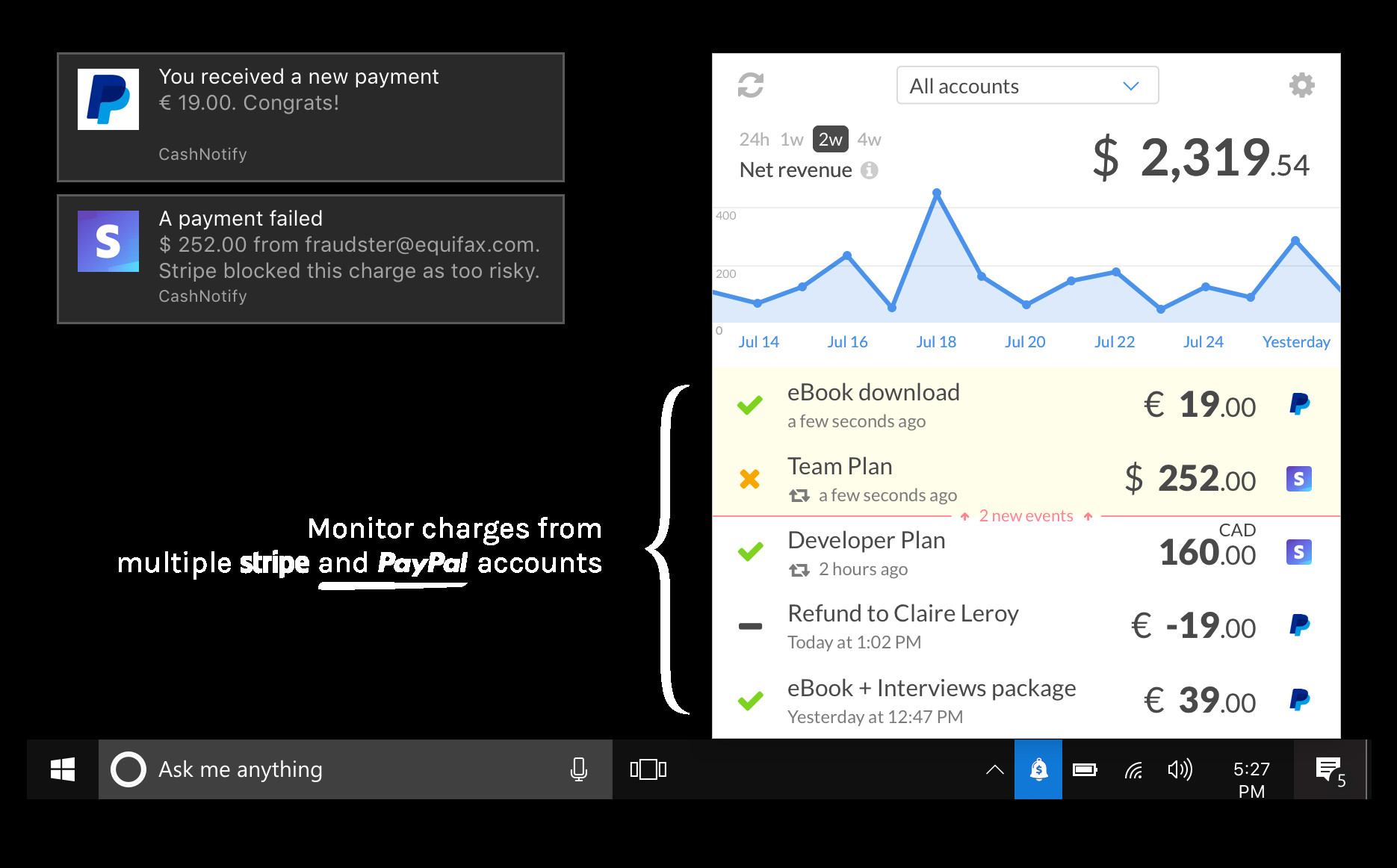Click the green checkmark beside Developer Plan
This screenshot has height=868, width=1397.
[x=750, y=552]
